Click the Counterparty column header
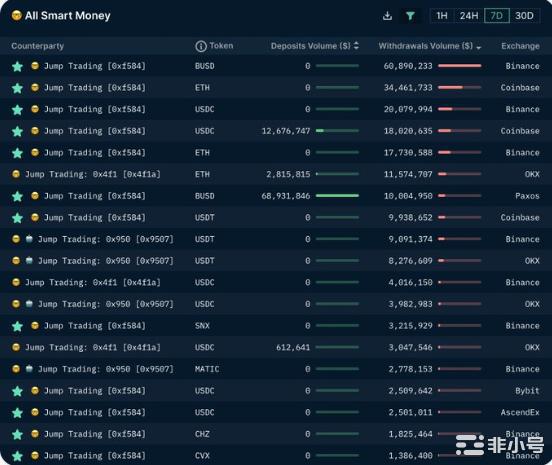 coord(38,46)
